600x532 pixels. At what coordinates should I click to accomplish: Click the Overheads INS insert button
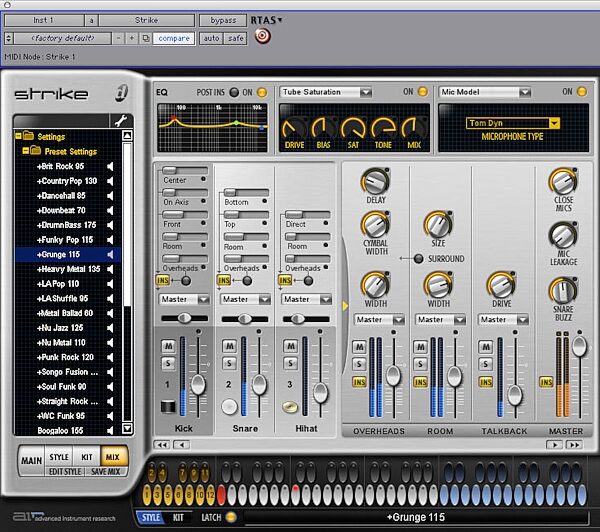pyautogui.click(x=359, y=382)
